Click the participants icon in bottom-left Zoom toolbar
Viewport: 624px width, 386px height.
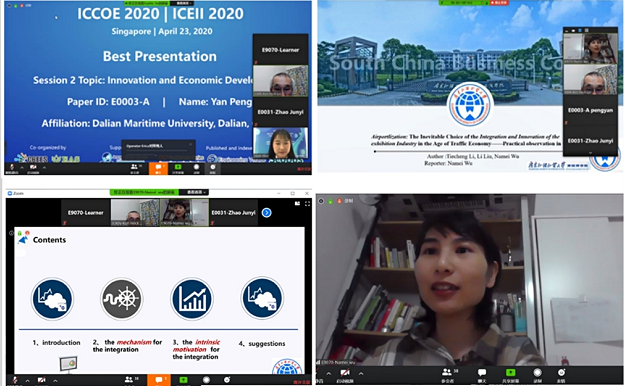click(x=129, y=380)
